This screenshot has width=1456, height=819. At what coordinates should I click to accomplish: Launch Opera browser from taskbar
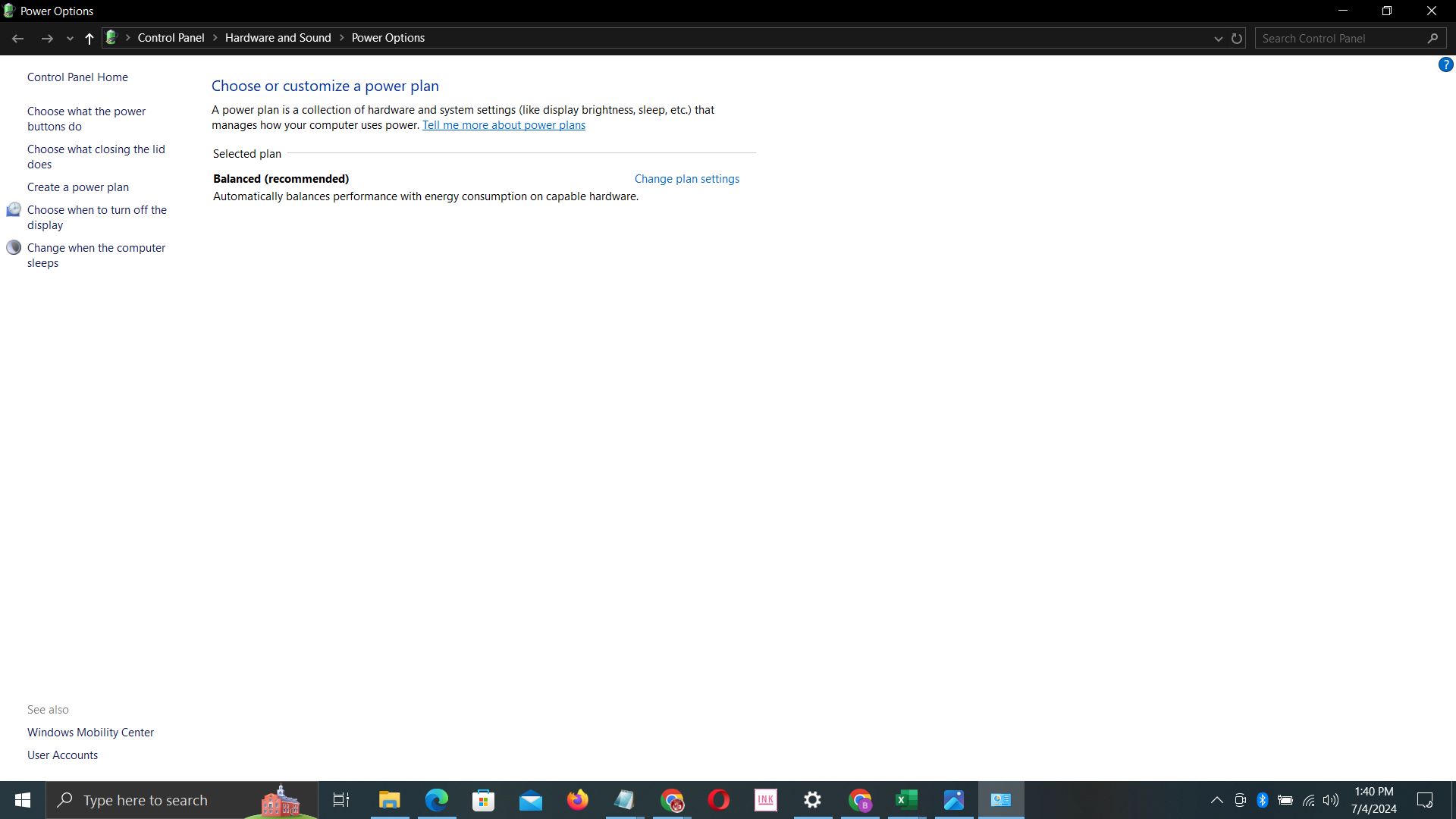[719, 800]
